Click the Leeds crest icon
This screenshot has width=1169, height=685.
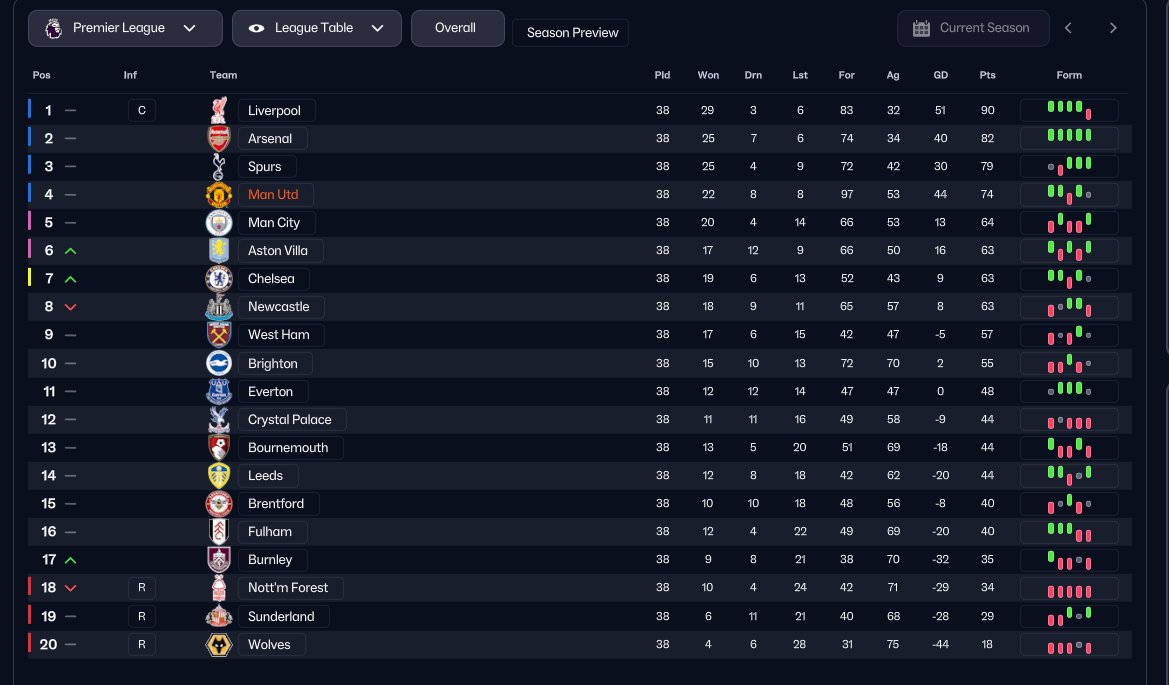click(218, 476)
